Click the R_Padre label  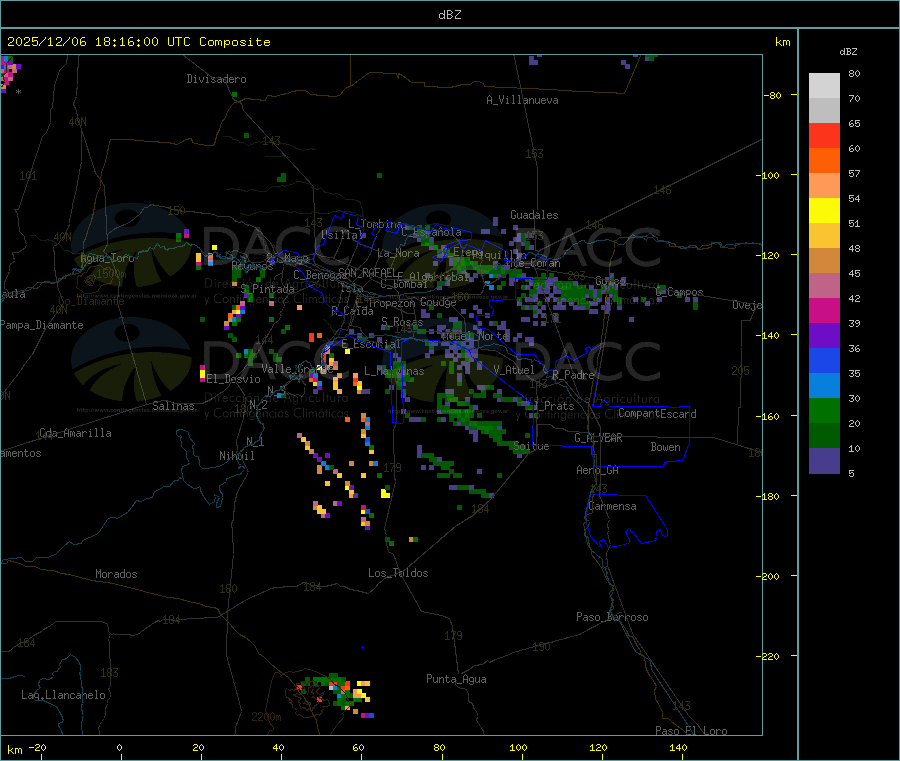point(573,375)
